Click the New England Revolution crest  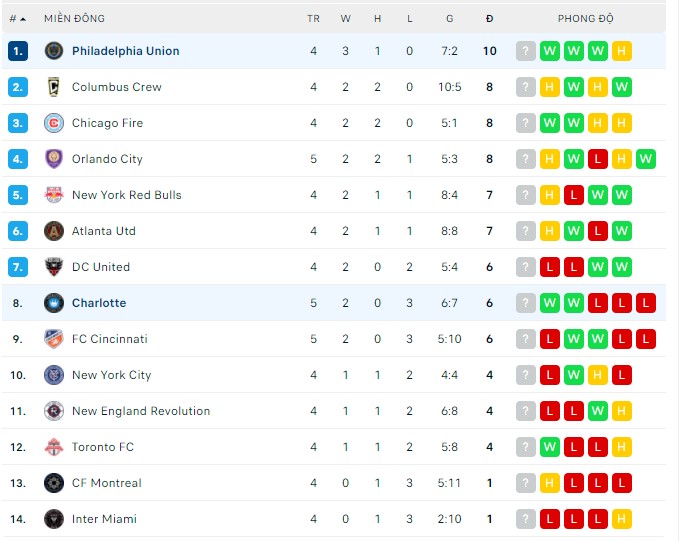[54, 411]
